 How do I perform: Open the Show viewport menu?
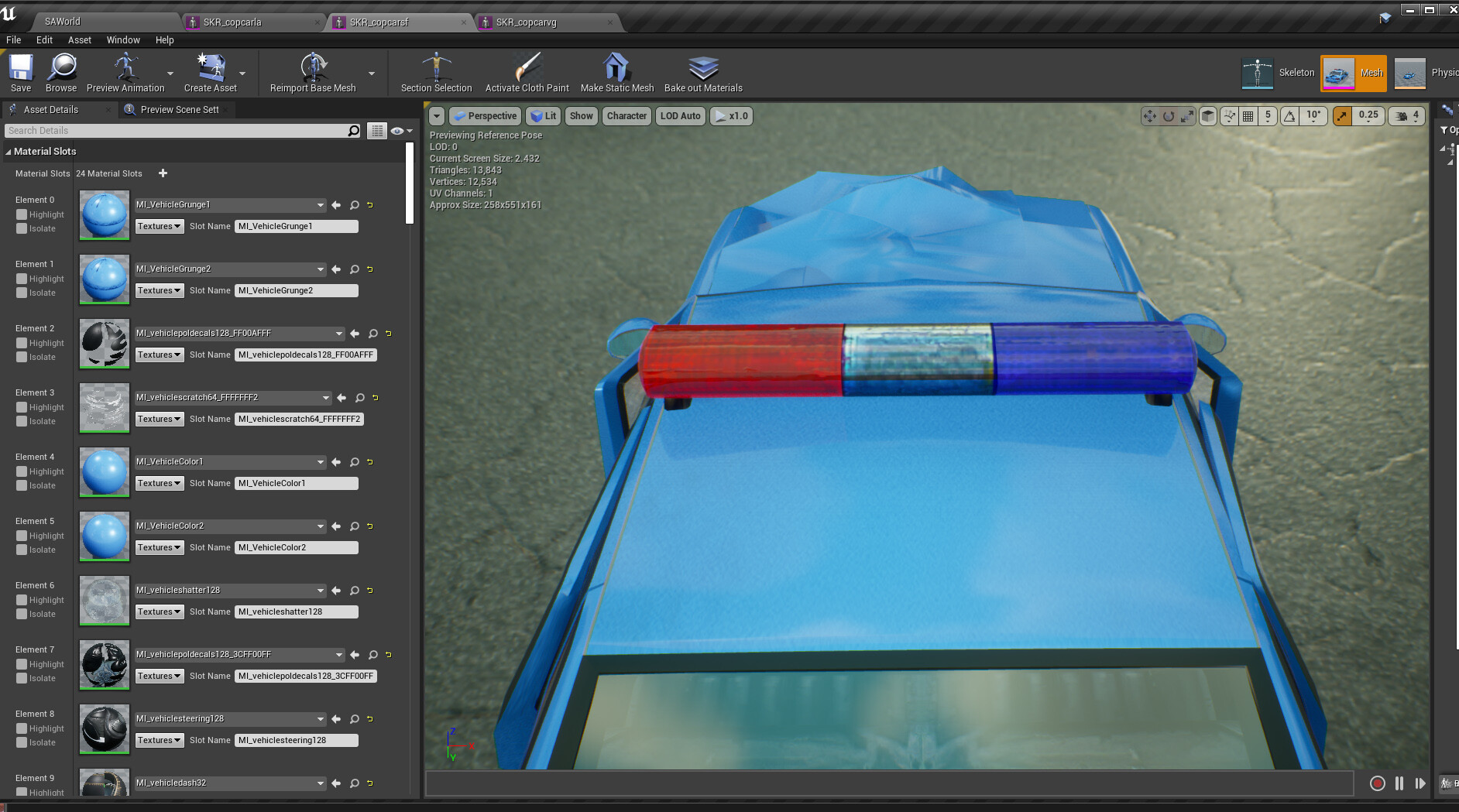click(581, 116)
